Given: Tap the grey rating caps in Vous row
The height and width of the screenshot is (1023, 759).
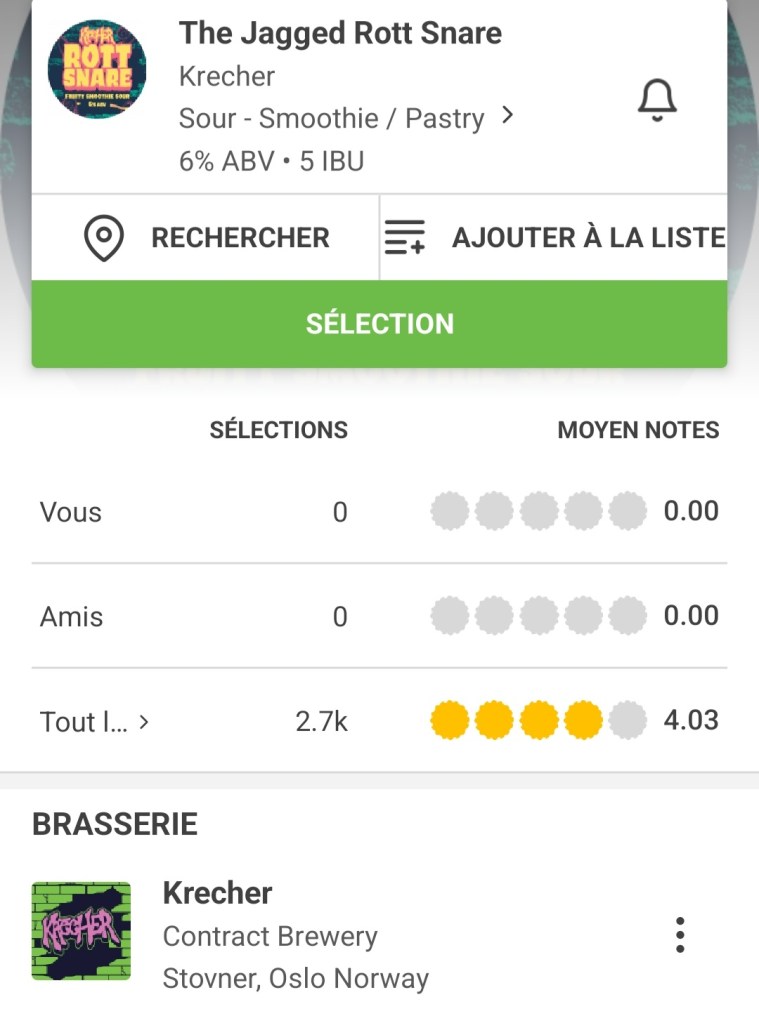Looking at the screenshot, I should pos(538,512).
